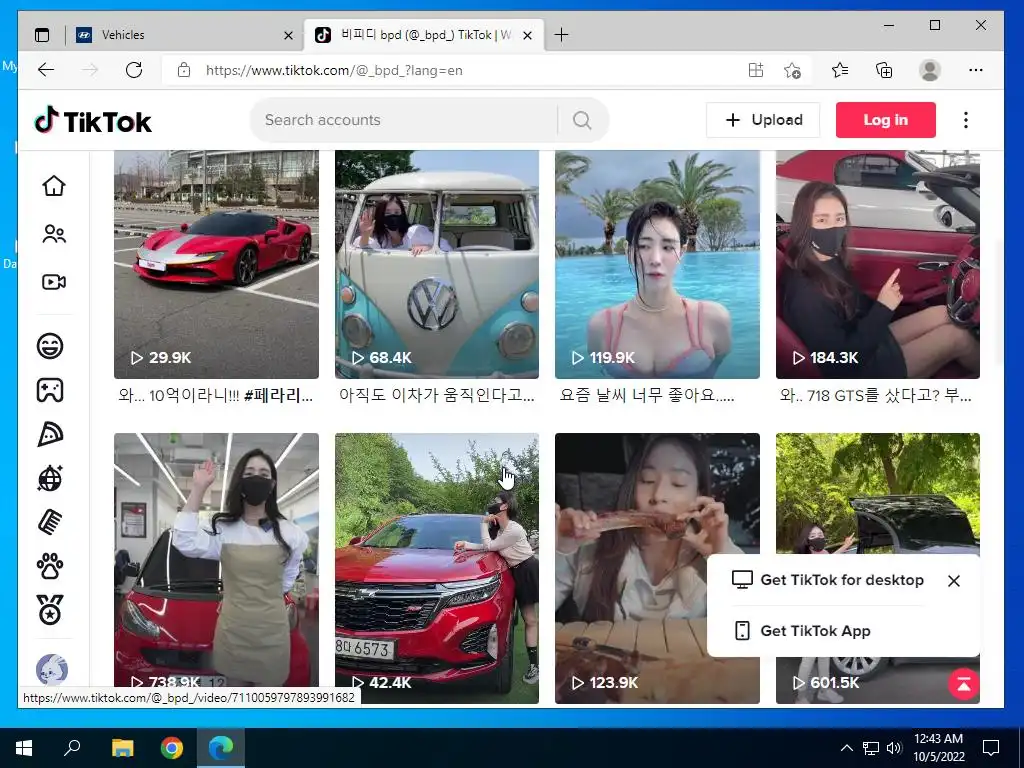Close the TikTok tab
The height and width of the screenshot is (768, 1024).
[528, 36]
